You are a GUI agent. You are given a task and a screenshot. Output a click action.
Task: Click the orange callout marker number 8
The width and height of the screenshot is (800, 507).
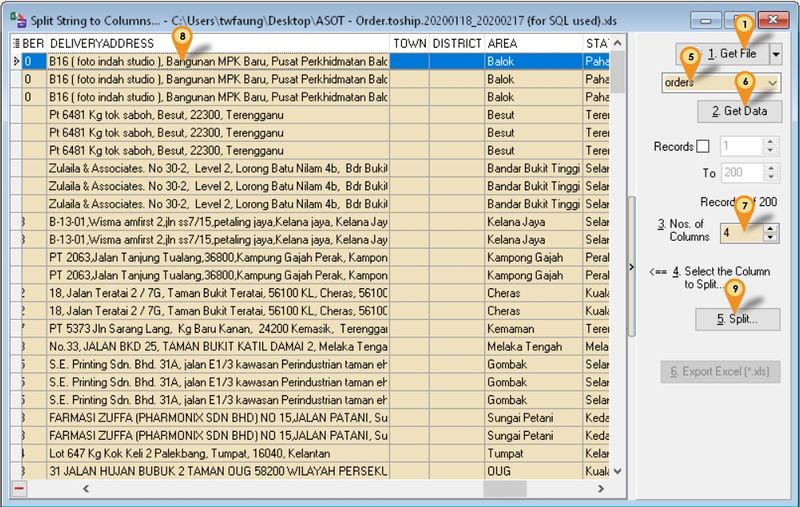pos(181,35)
